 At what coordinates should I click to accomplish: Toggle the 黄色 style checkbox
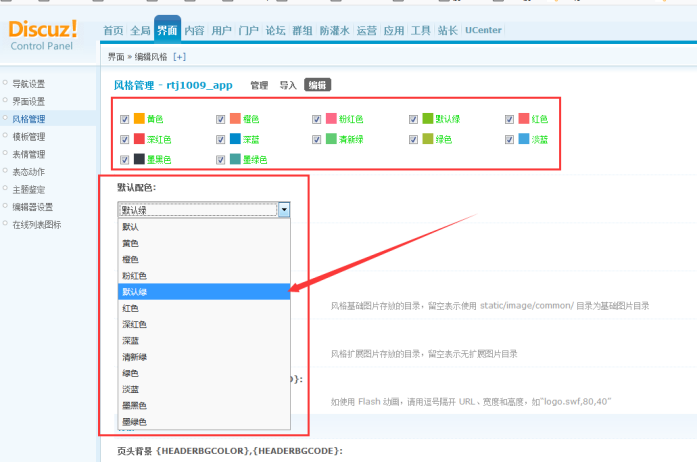[x=124, y=119]
